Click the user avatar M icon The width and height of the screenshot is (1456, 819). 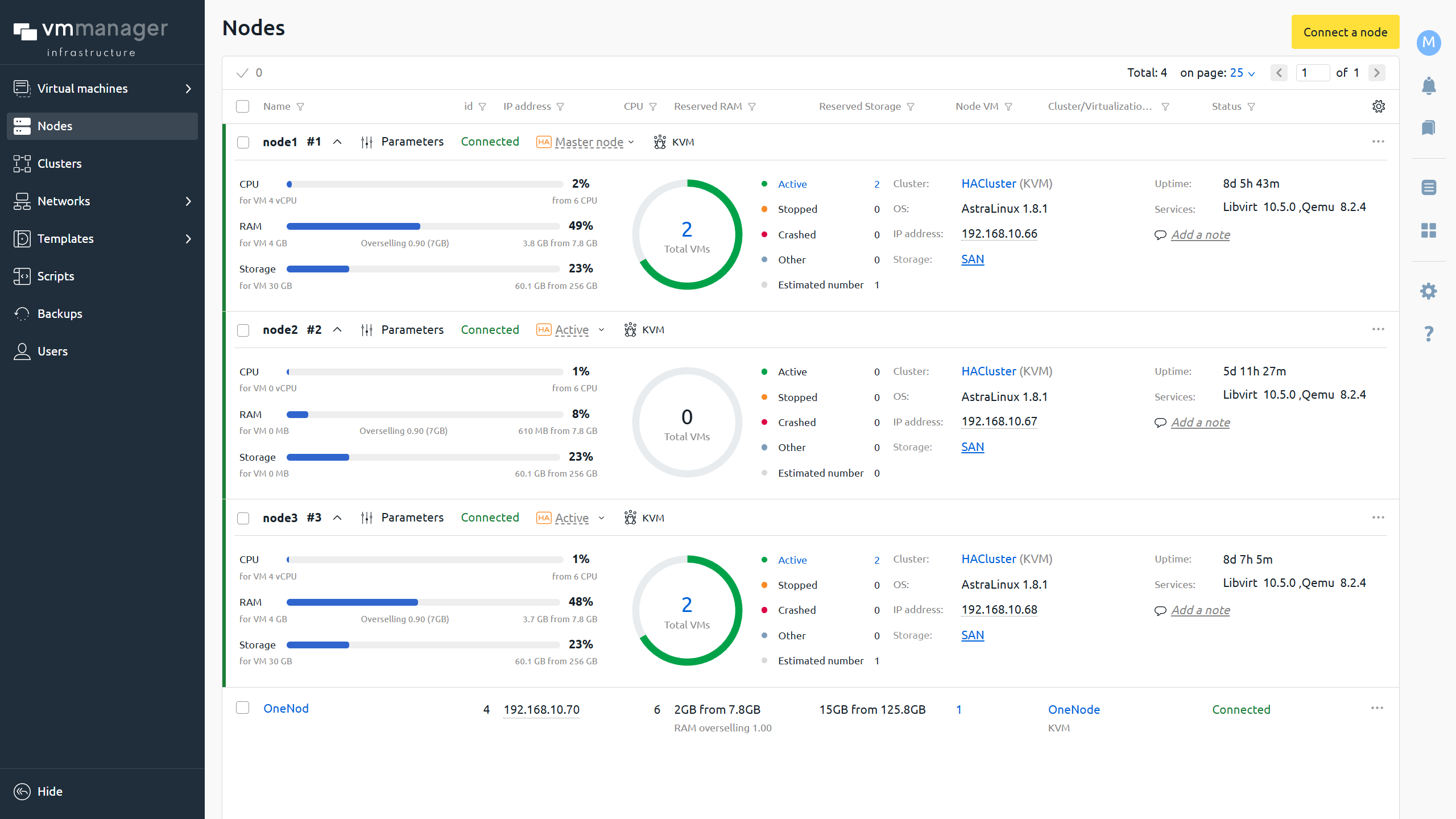pyautogui.click(x=1428, y=43)
